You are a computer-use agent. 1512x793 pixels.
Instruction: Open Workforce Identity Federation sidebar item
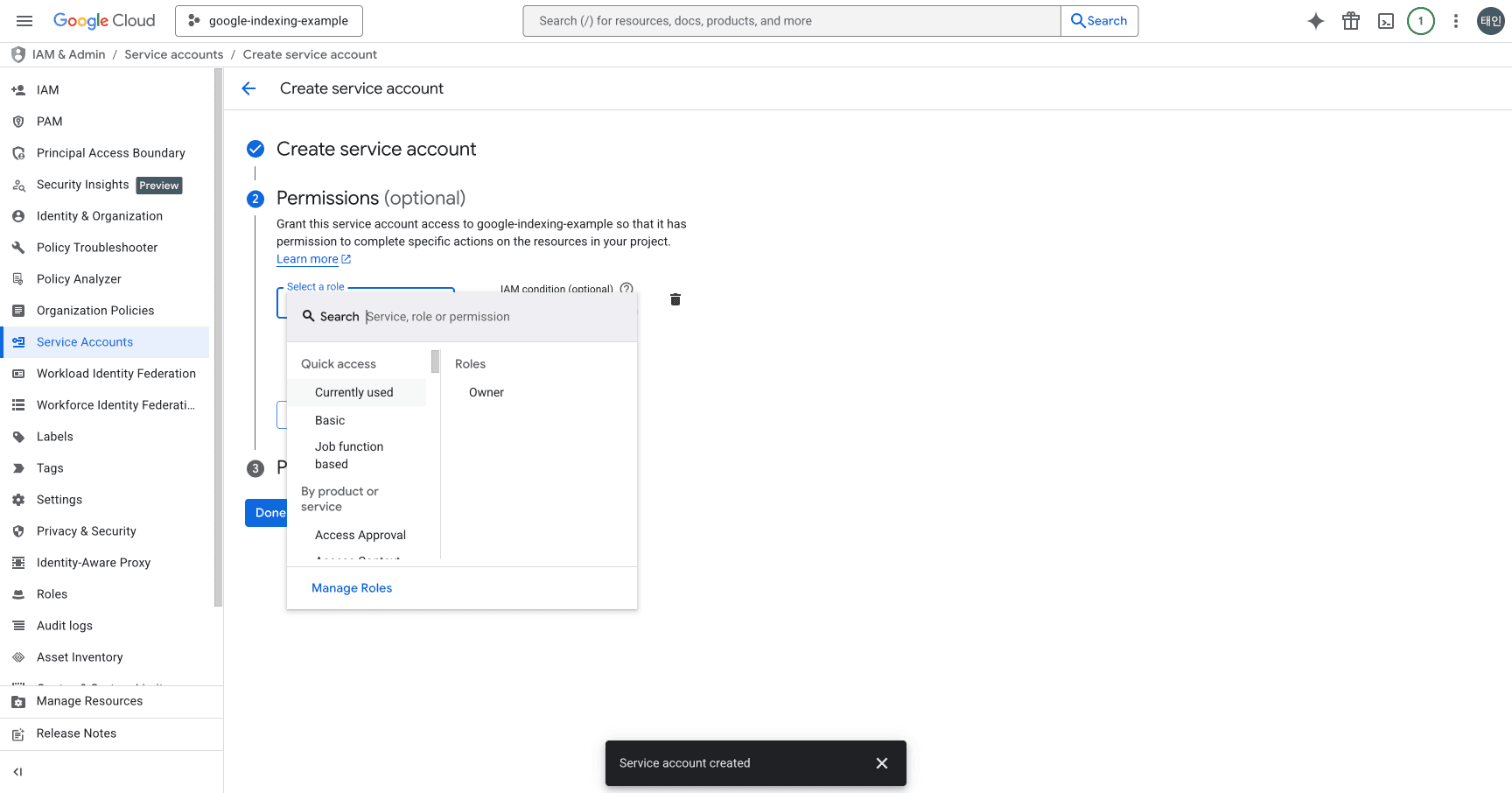tap(105, 405)
